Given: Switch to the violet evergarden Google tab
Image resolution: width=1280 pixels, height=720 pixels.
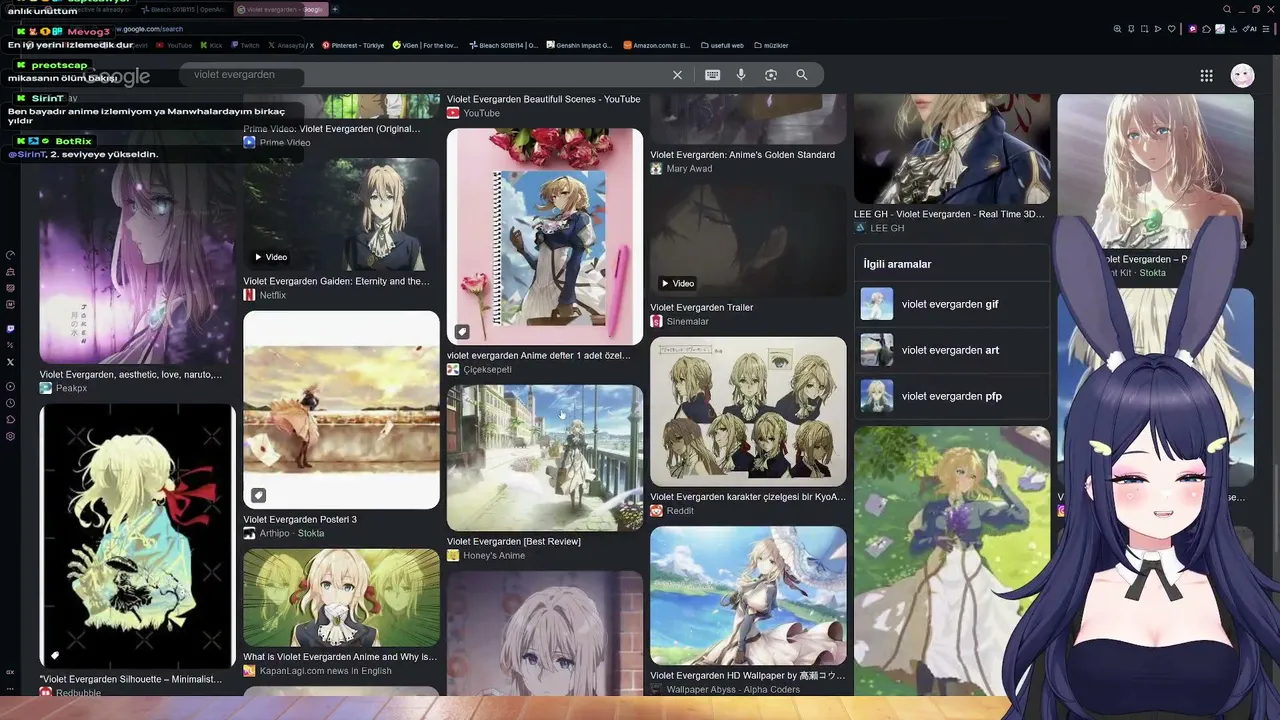Looking at the screenshot, I should point(281,9).
